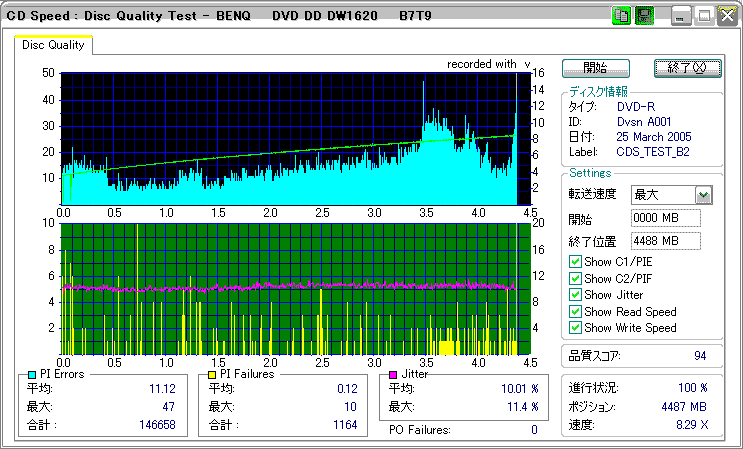Image resolution: width=743 pixels, height=449 pixels.
Task: Open the 転送速度 speed dropdown arrow
Action: (703, 195)
